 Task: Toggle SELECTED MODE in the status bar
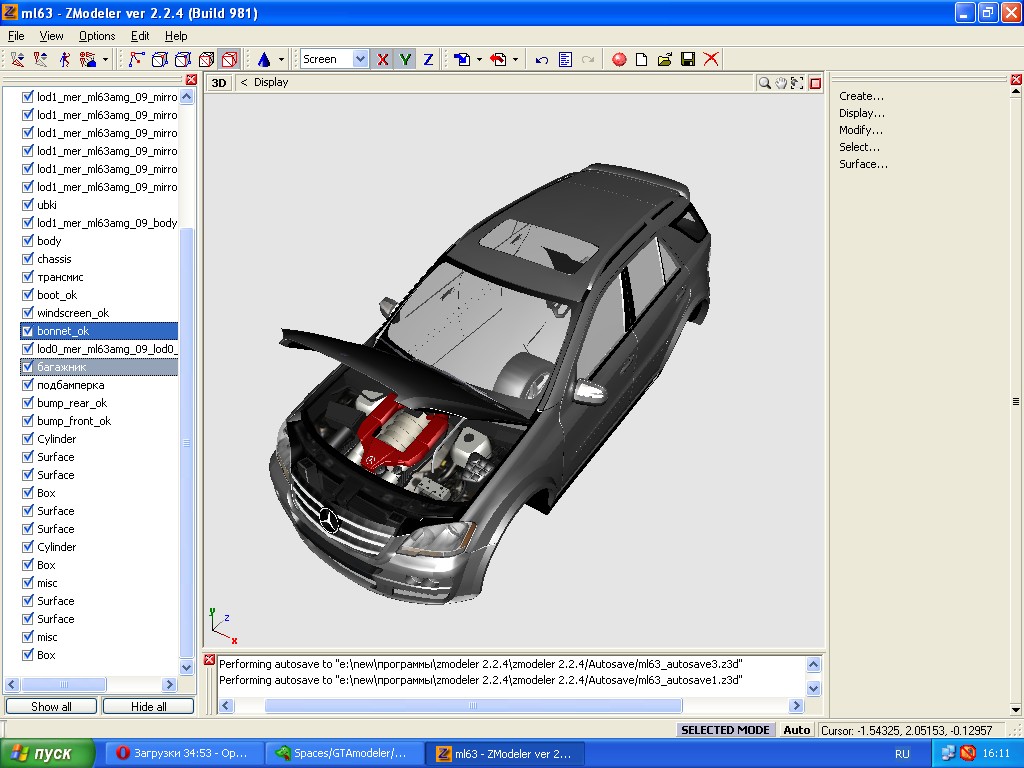tap(725, 730)
